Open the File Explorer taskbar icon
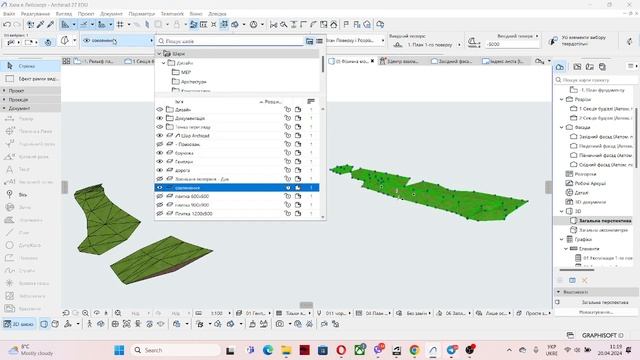Viewport: 640px width, 360px height. point(286,350)
